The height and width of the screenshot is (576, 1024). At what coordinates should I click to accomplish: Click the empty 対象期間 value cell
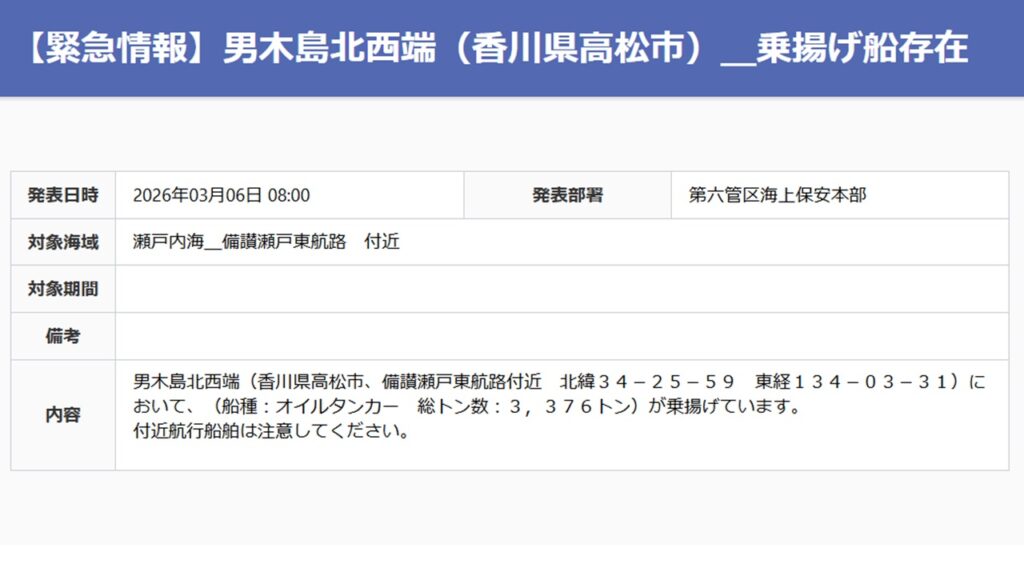[560, 289]
